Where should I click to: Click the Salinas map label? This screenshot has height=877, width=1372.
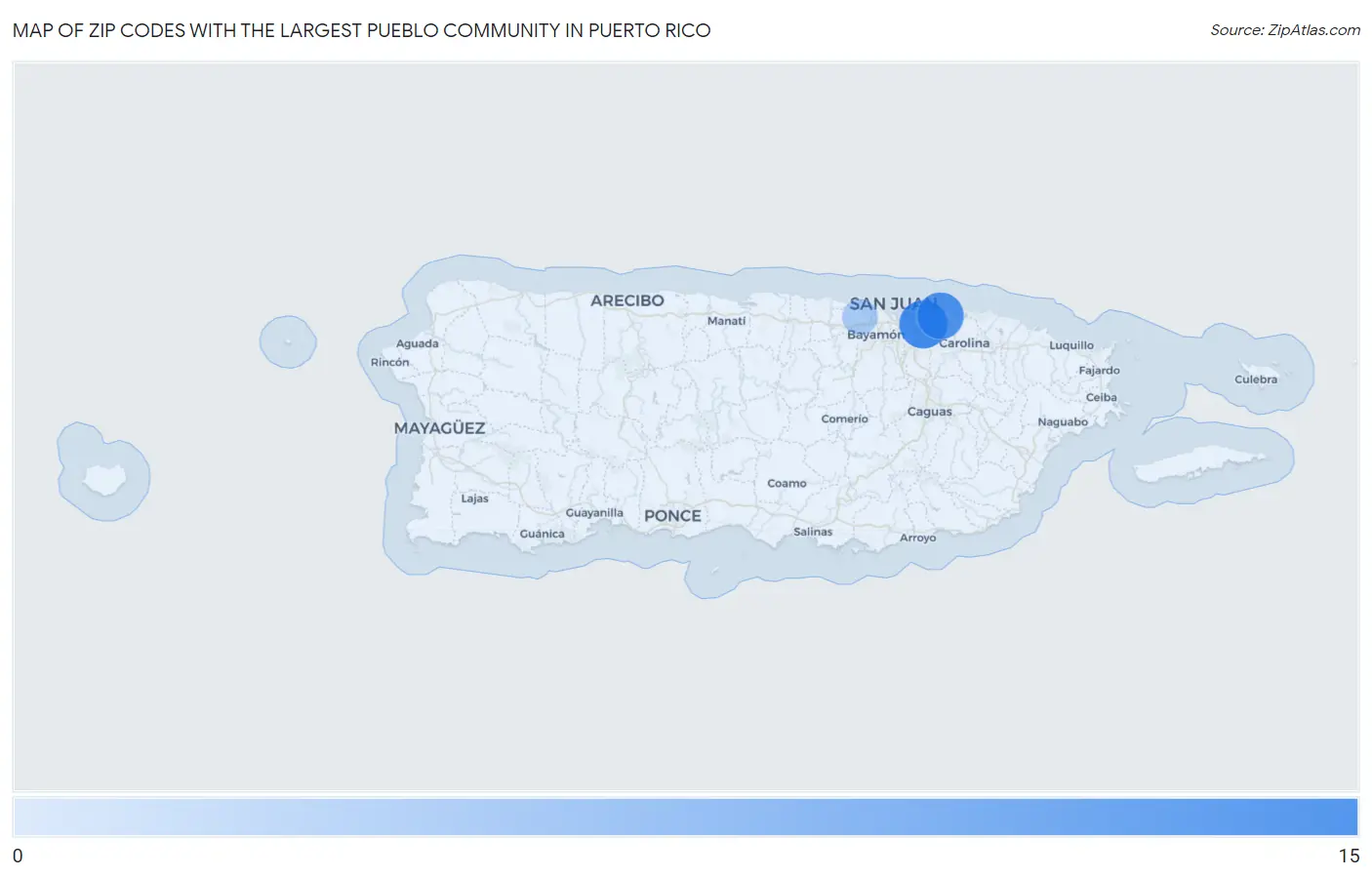point(813,532)
